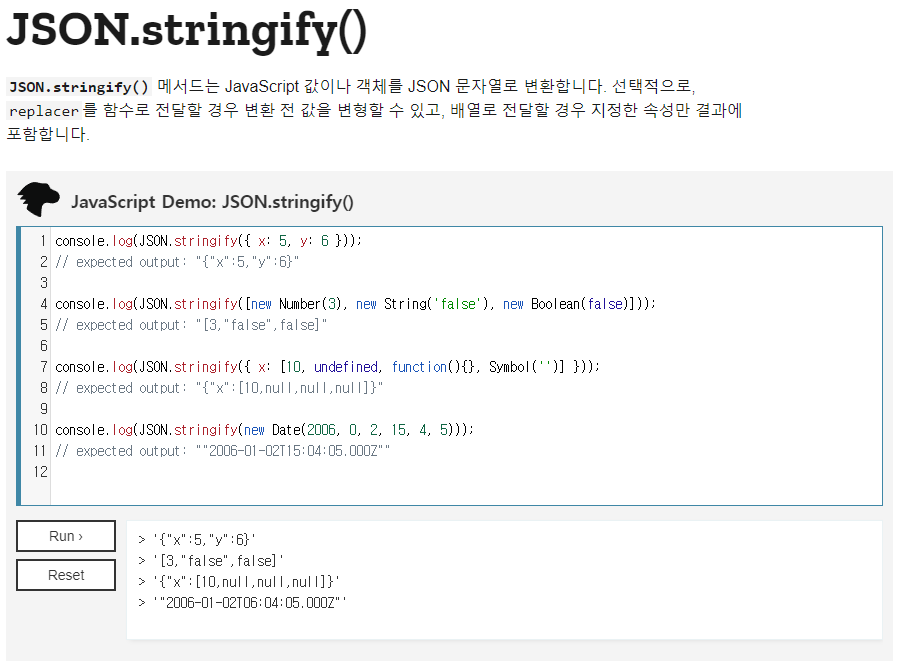Click comment line 2 expected output {"x":5,"y":6}
The height and width of the screenshot is (669, 900).
177,262
